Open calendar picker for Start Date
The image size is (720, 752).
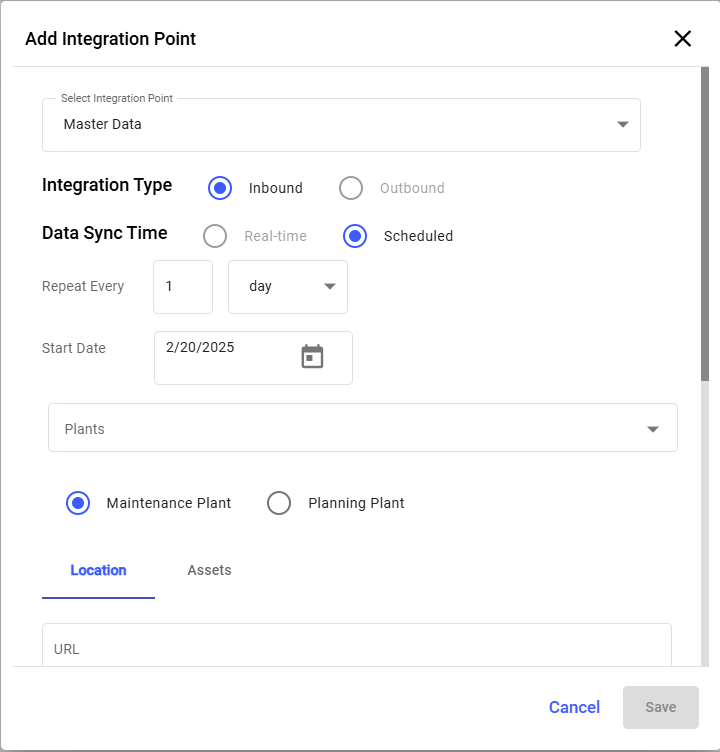pos(312,357)
